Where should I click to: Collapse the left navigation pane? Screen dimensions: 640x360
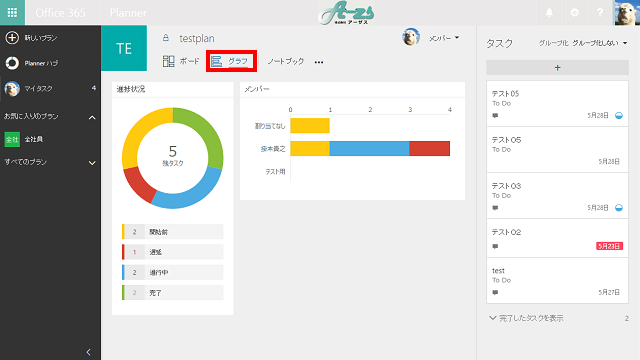click(89, 352)
